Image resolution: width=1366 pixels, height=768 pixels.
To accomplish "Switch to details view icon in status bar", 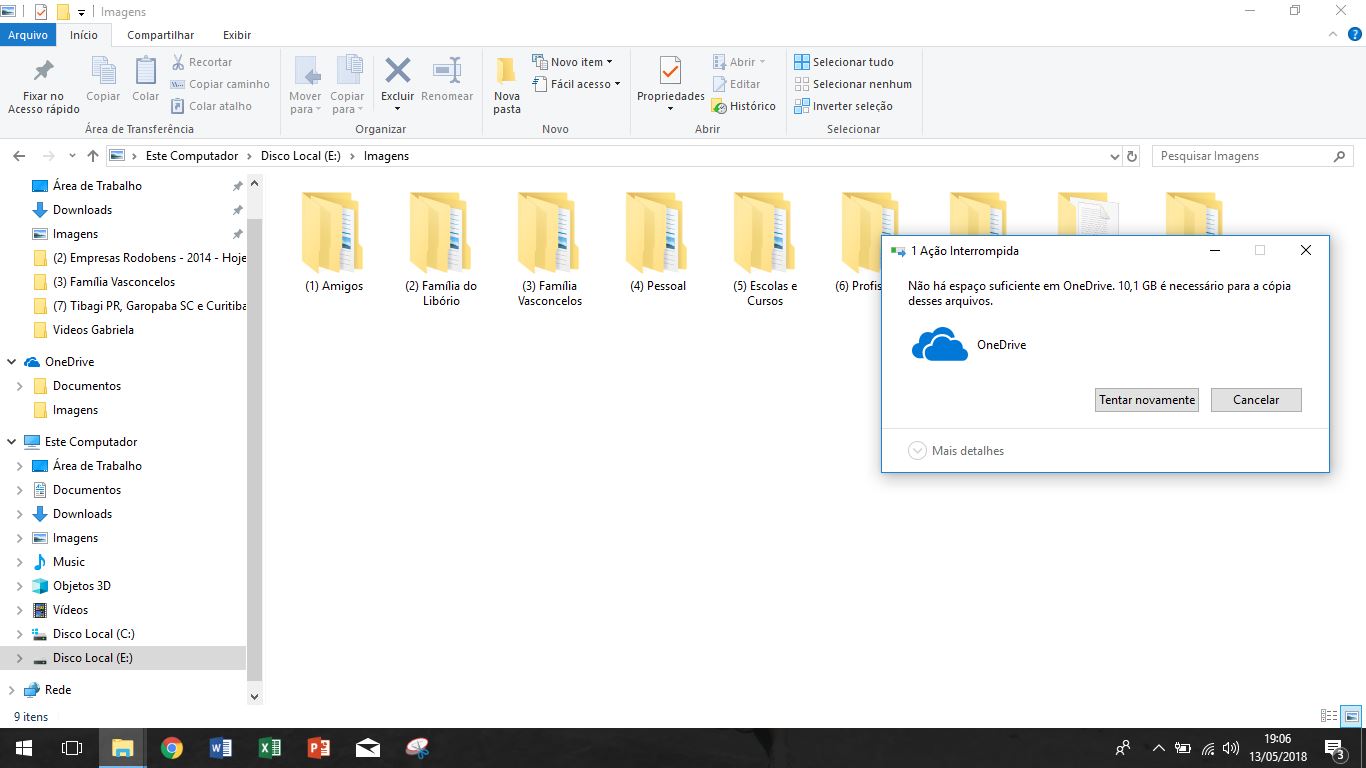I will pyautogui.click(x=1329, y=716).
